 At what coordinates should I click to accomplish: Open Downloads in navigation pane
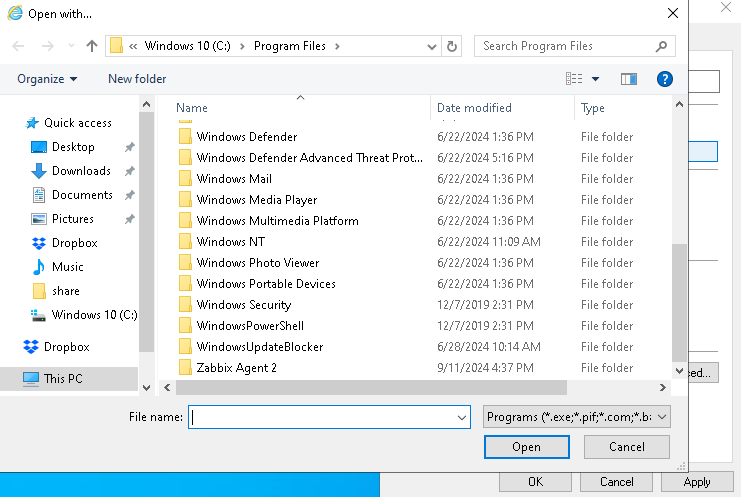[81, 171]
